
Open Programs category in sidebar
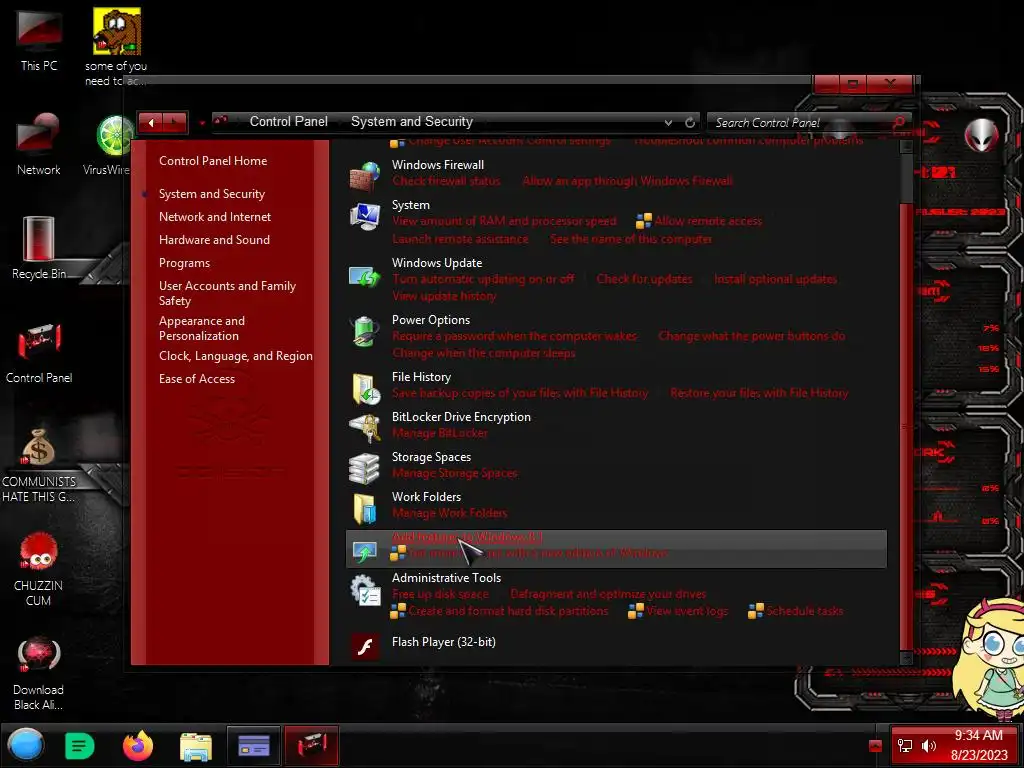184,263
